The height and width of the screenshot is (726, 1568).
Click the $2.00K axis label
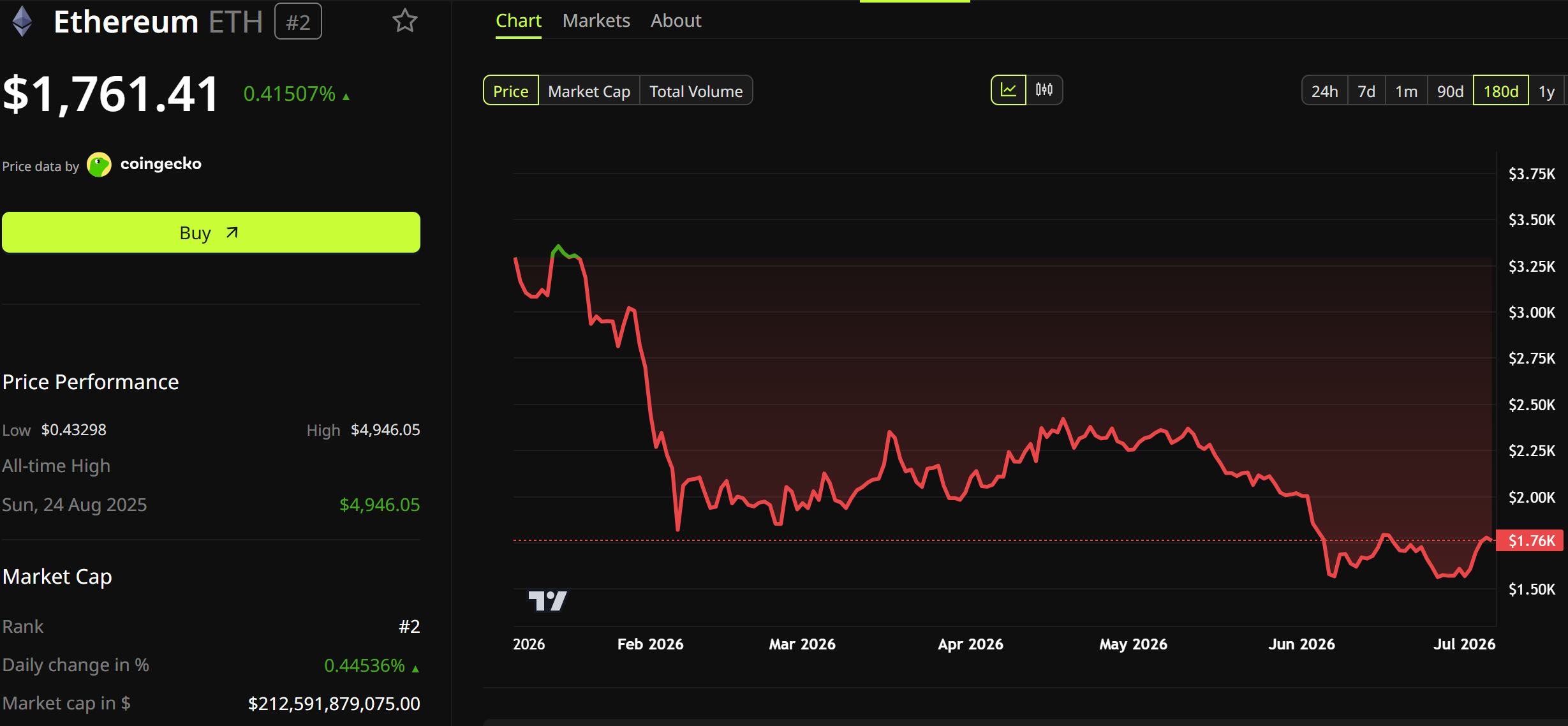click(x=1532, y=498)
